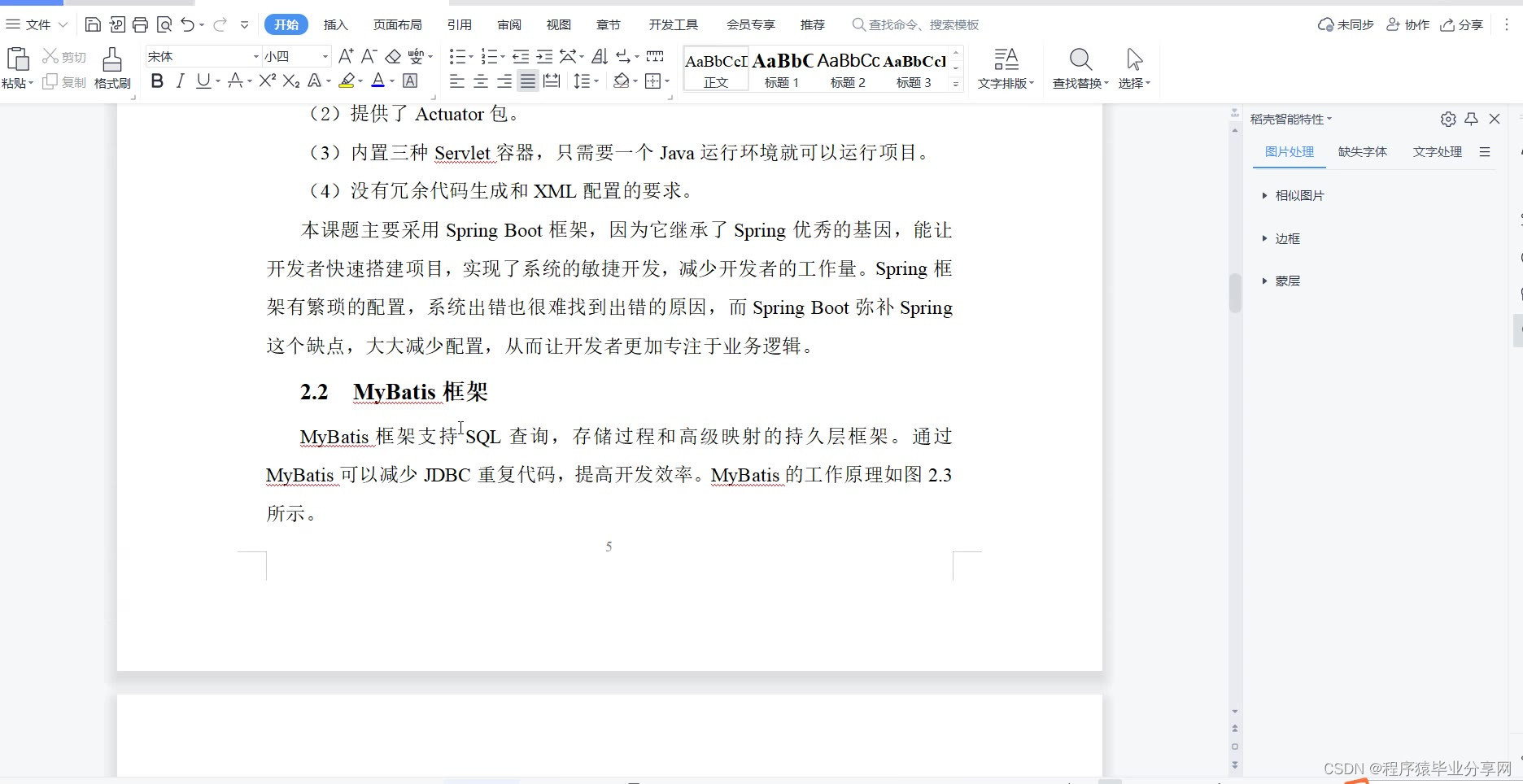This screenshot has height=784, width=1523.
Task: Open font color dropdown arrow
Action: (x=391, y=81)
